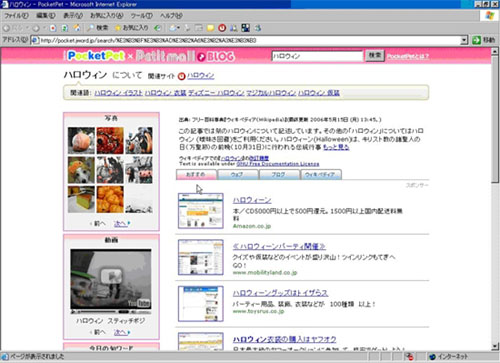Open the ファイル (File) menu
This screenshot has height=363, width=500.
click(16, 16)
